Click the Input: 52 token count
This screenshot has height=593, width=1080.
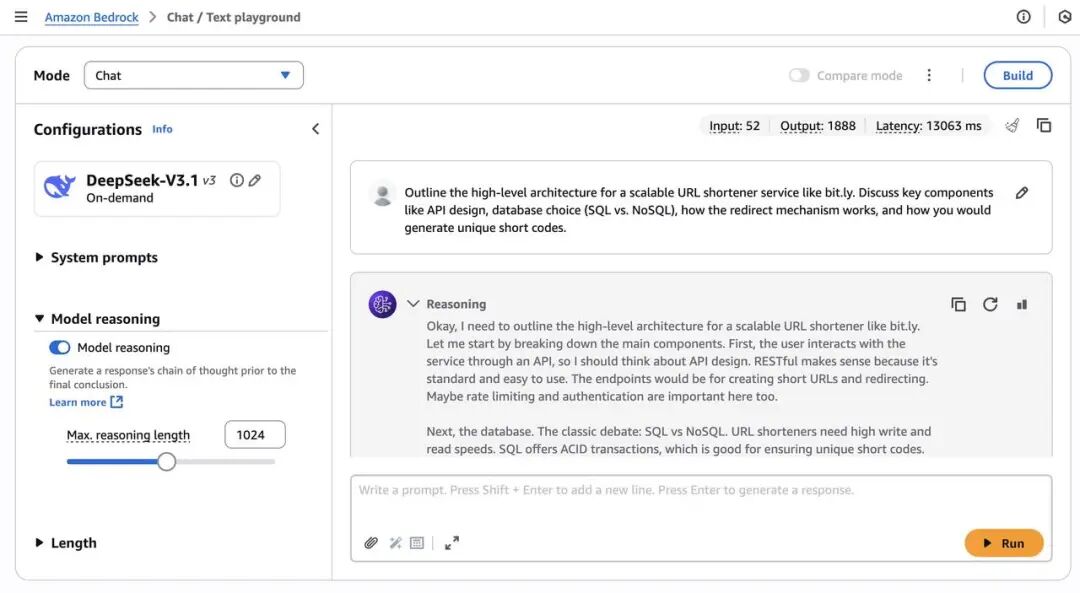click(734, 126)
